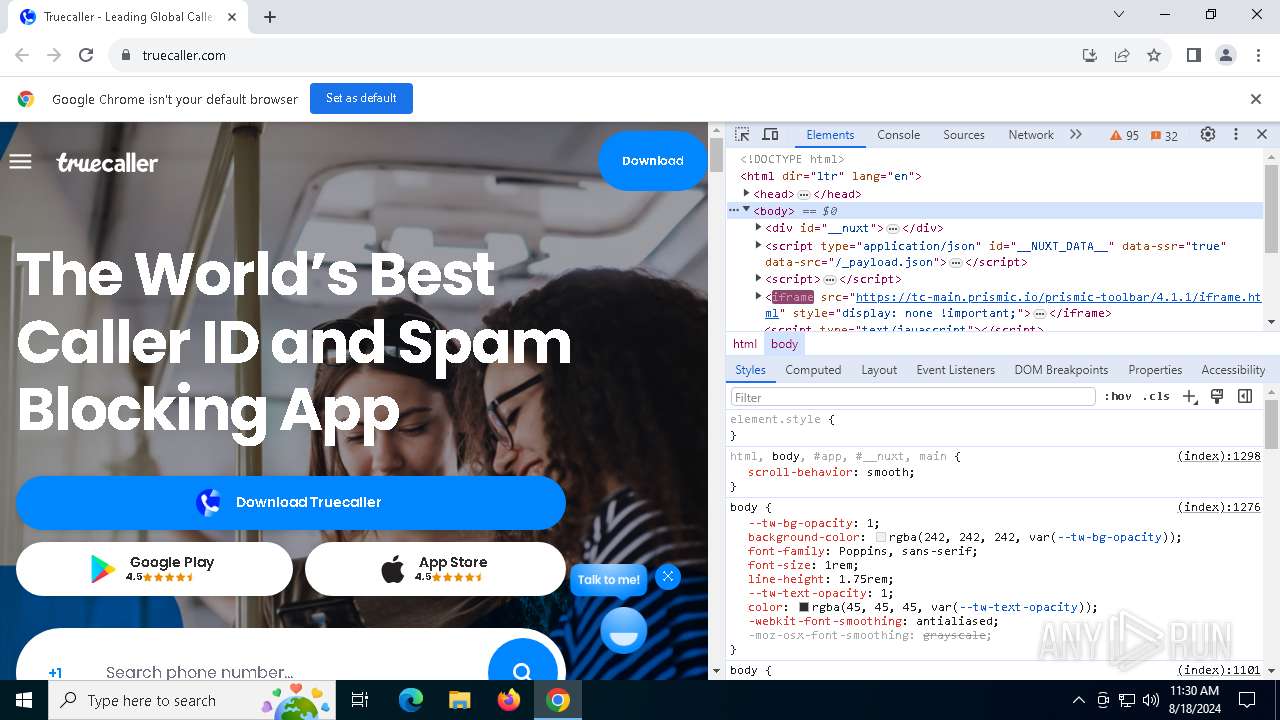Focus the styles Filter input
The height and width of the screenshot is (720, 1280).
[913, 397]
